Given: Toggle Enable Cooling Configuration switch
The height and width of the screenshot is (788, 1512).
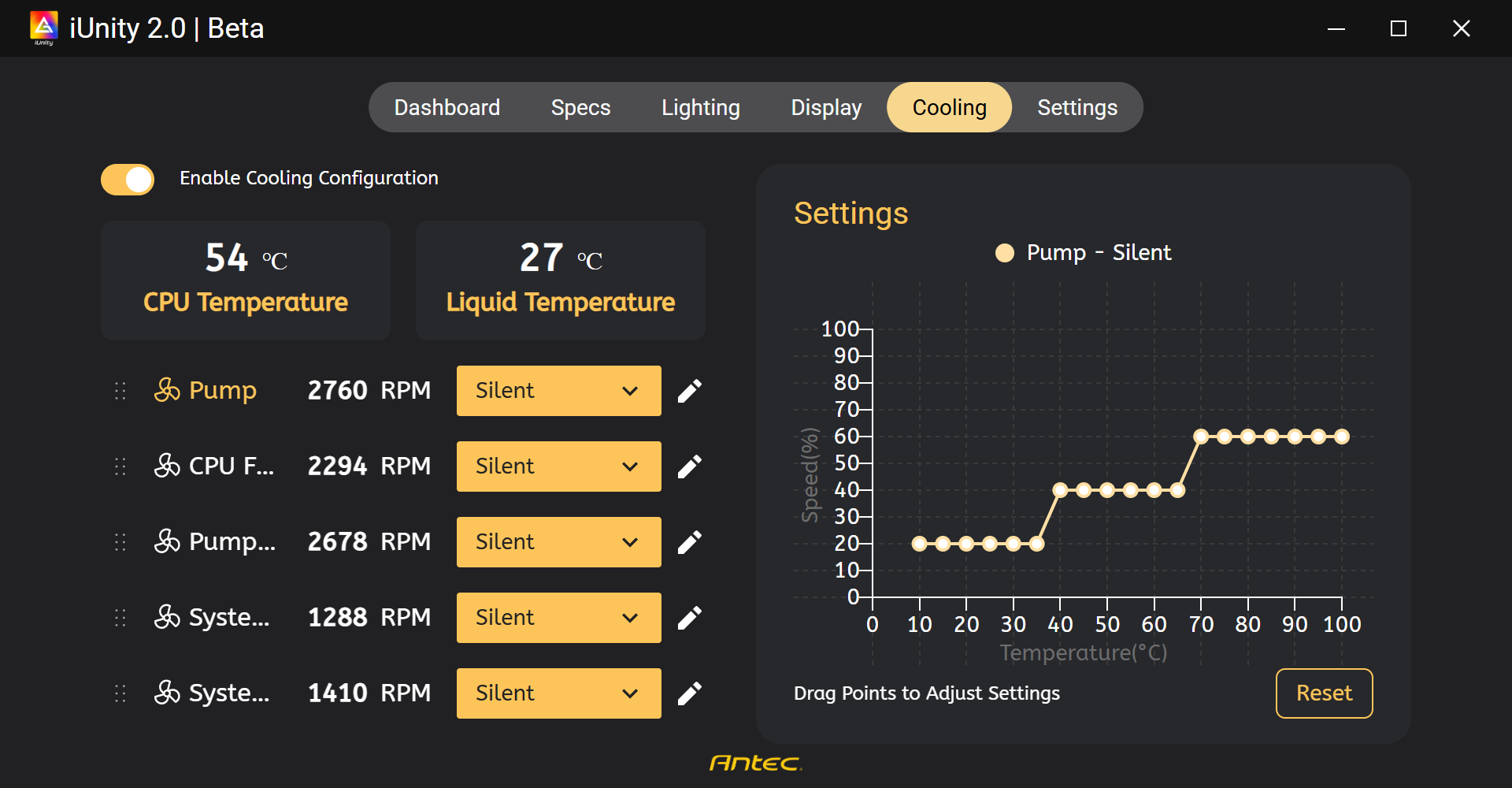Looking at the screenshot, I should 128,180.
